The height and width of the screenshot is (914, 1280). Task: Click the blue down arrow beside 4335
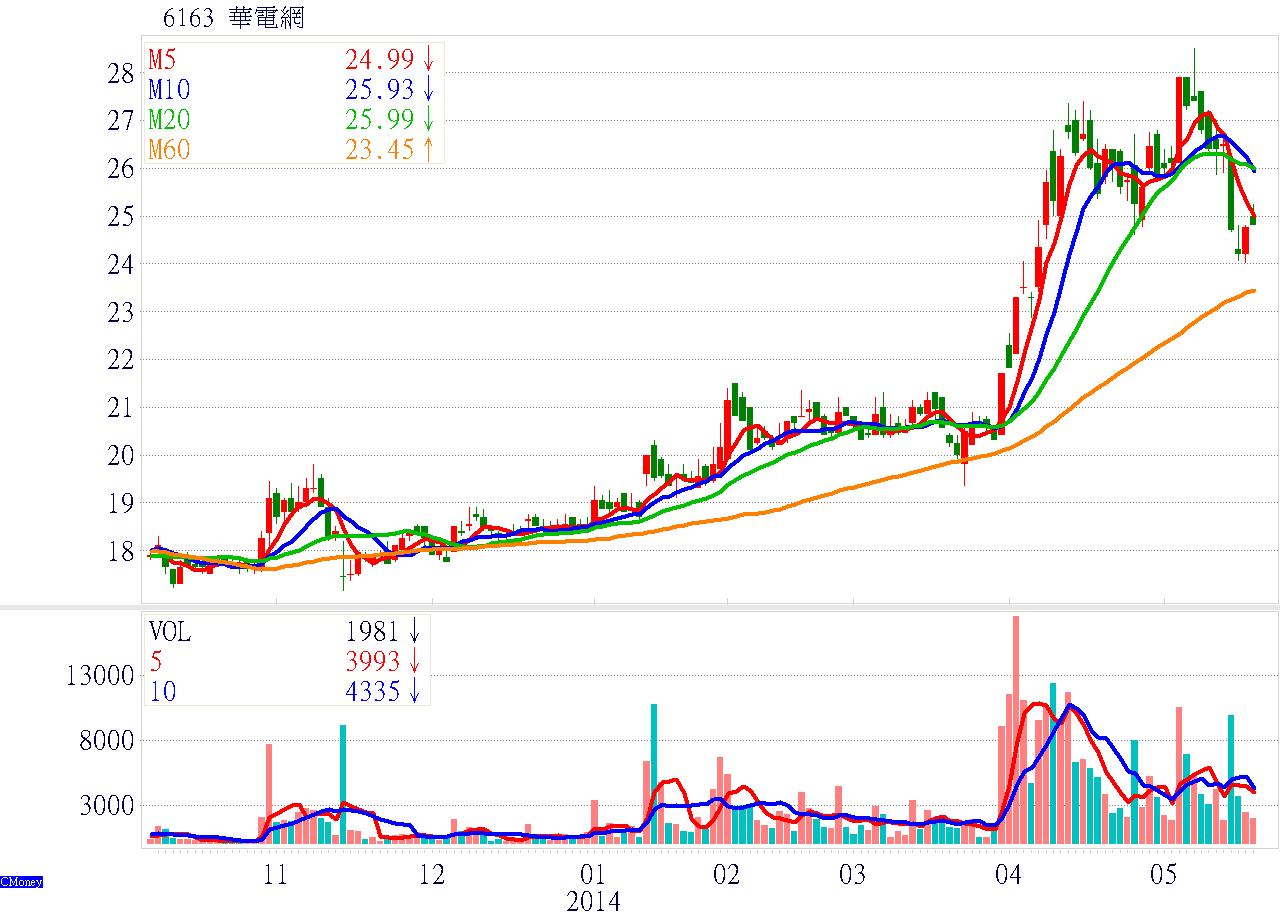415,691
